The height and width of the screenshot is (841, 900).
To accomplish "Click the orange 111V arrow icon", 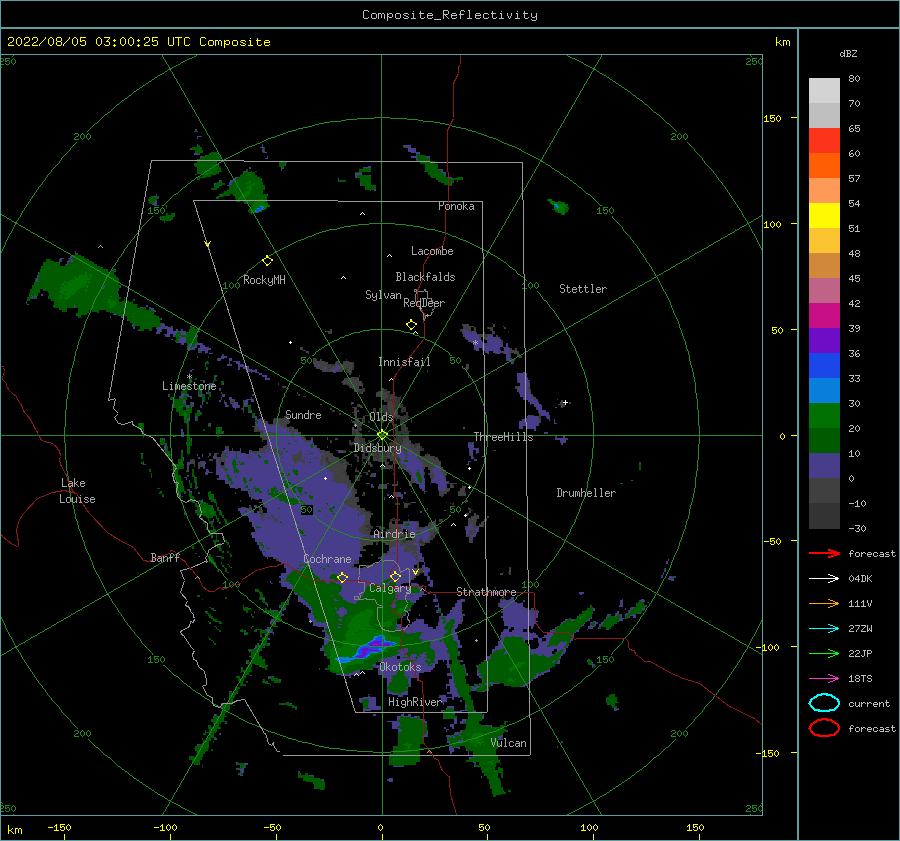I will pyautogui.click(x=824, y=603).
